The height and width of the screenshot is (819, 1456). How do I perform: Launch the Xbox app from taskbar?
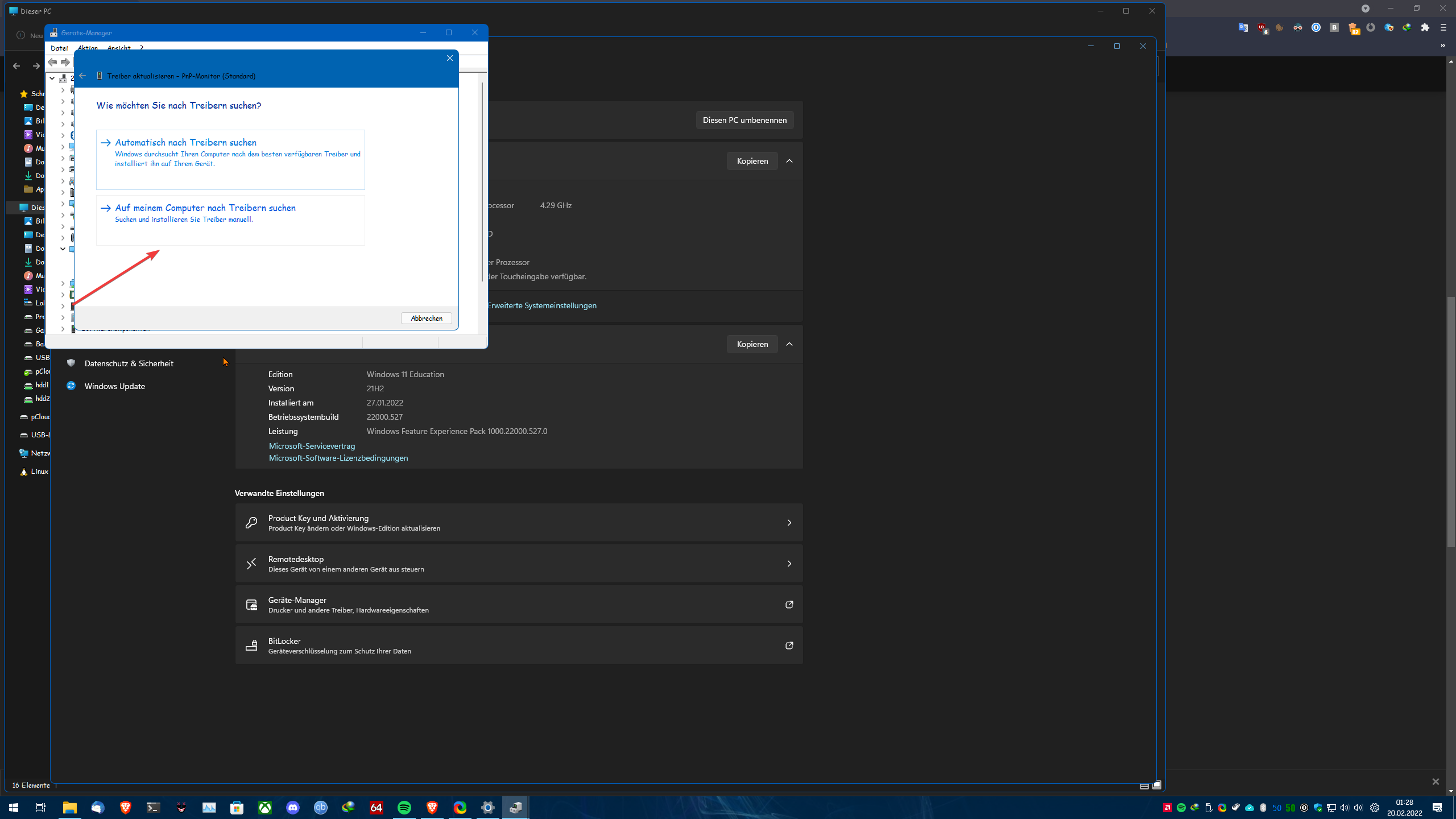click(x=265, y=807)
